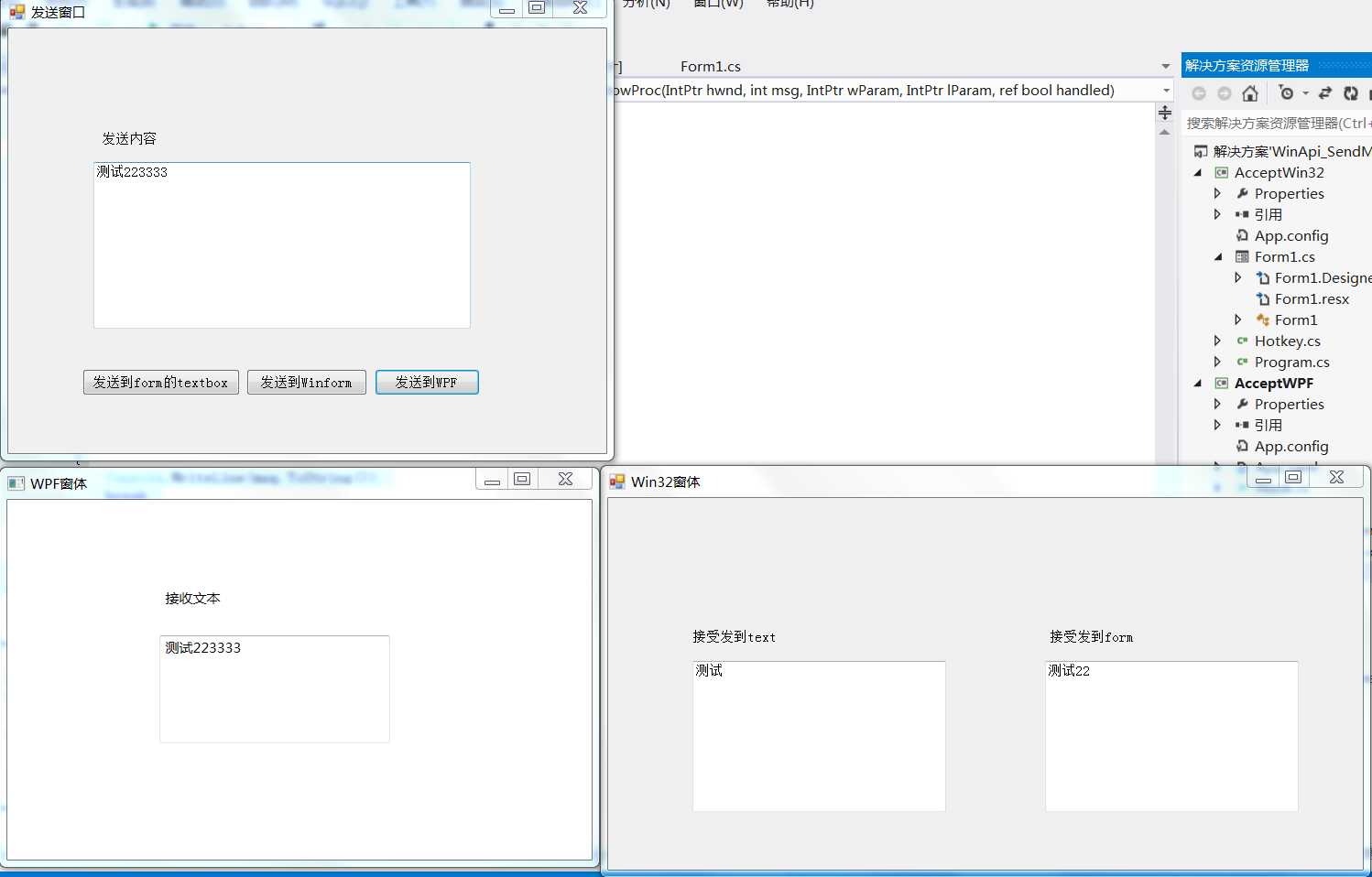Click the 接受发到text box in Win32窗体

[820, 736]
